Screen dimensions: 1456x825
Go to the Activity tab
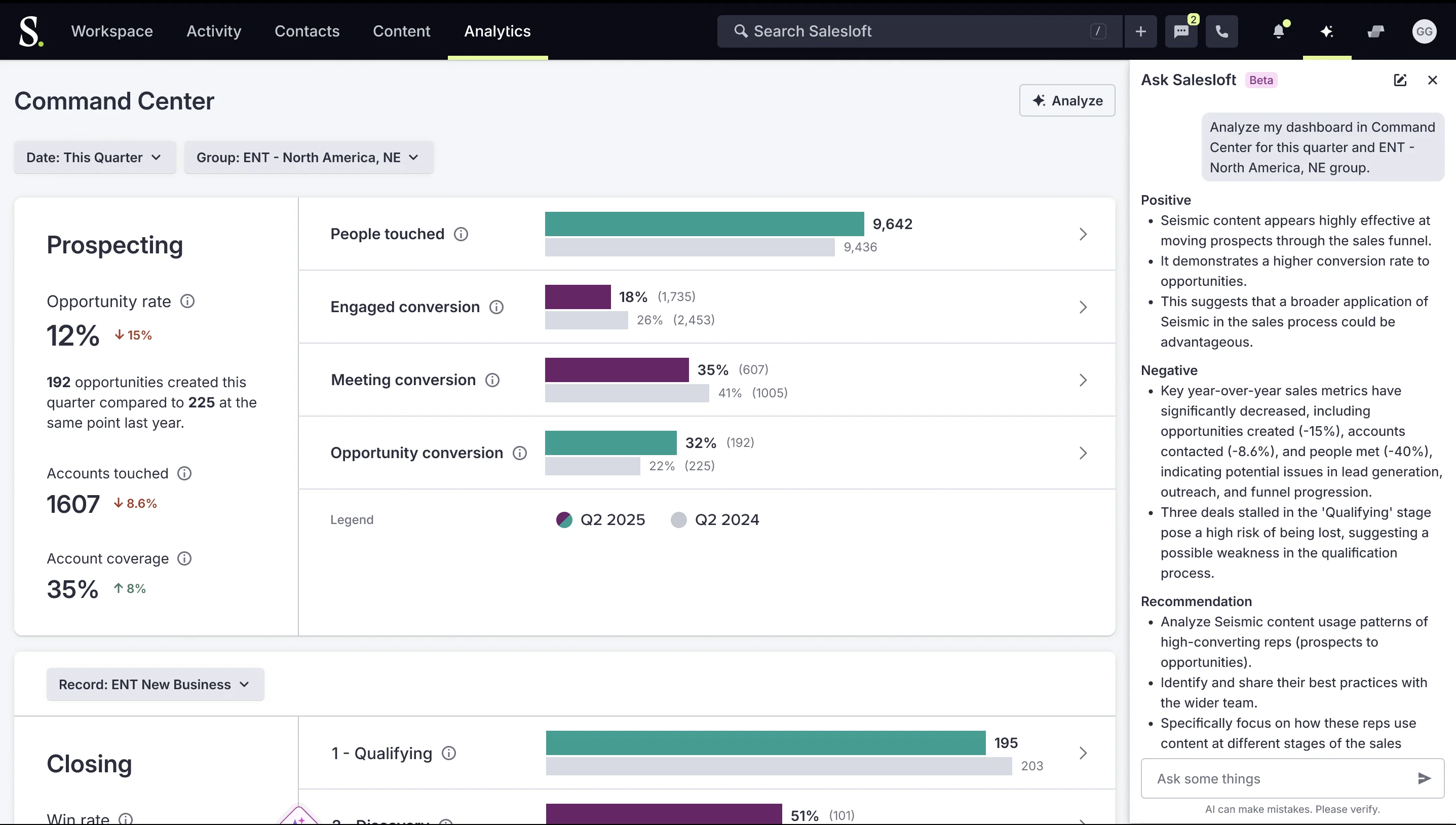pos(214,31)
